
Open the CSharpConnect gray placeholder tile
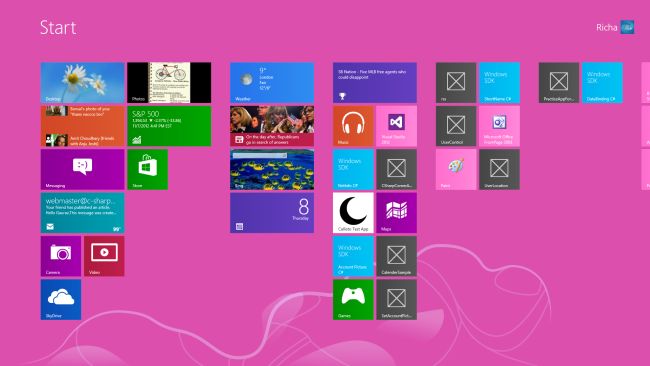click(396, 170)
